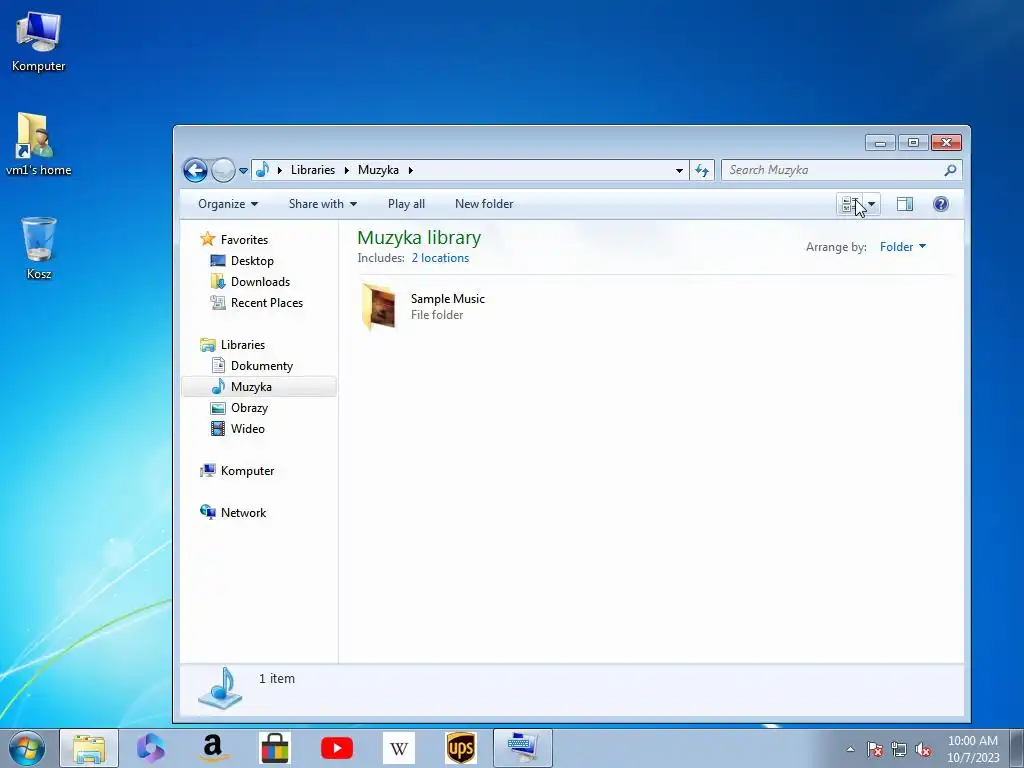
Task: Select Libraries in the address bar breadcrumb
Action: 312,170
